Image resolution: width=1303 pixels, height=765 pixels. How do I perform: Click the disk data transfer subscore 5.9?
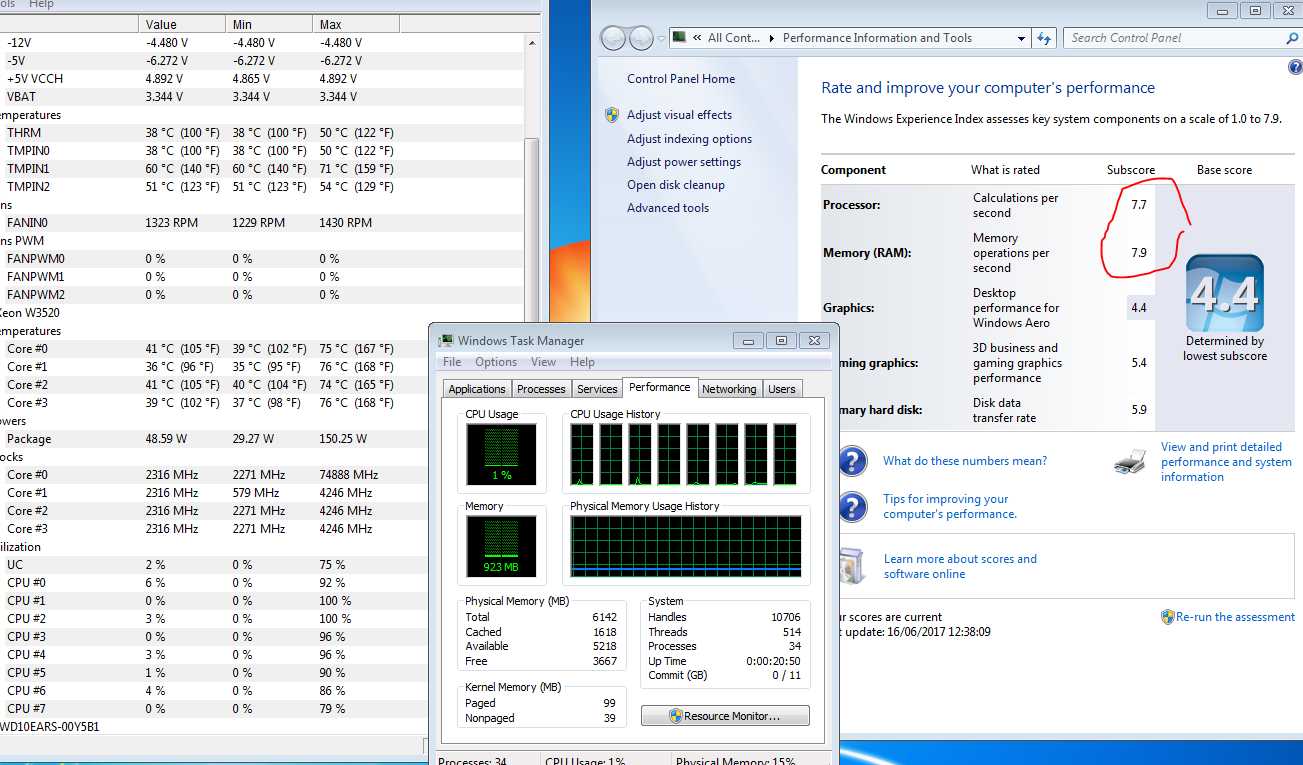[1138, 410]
